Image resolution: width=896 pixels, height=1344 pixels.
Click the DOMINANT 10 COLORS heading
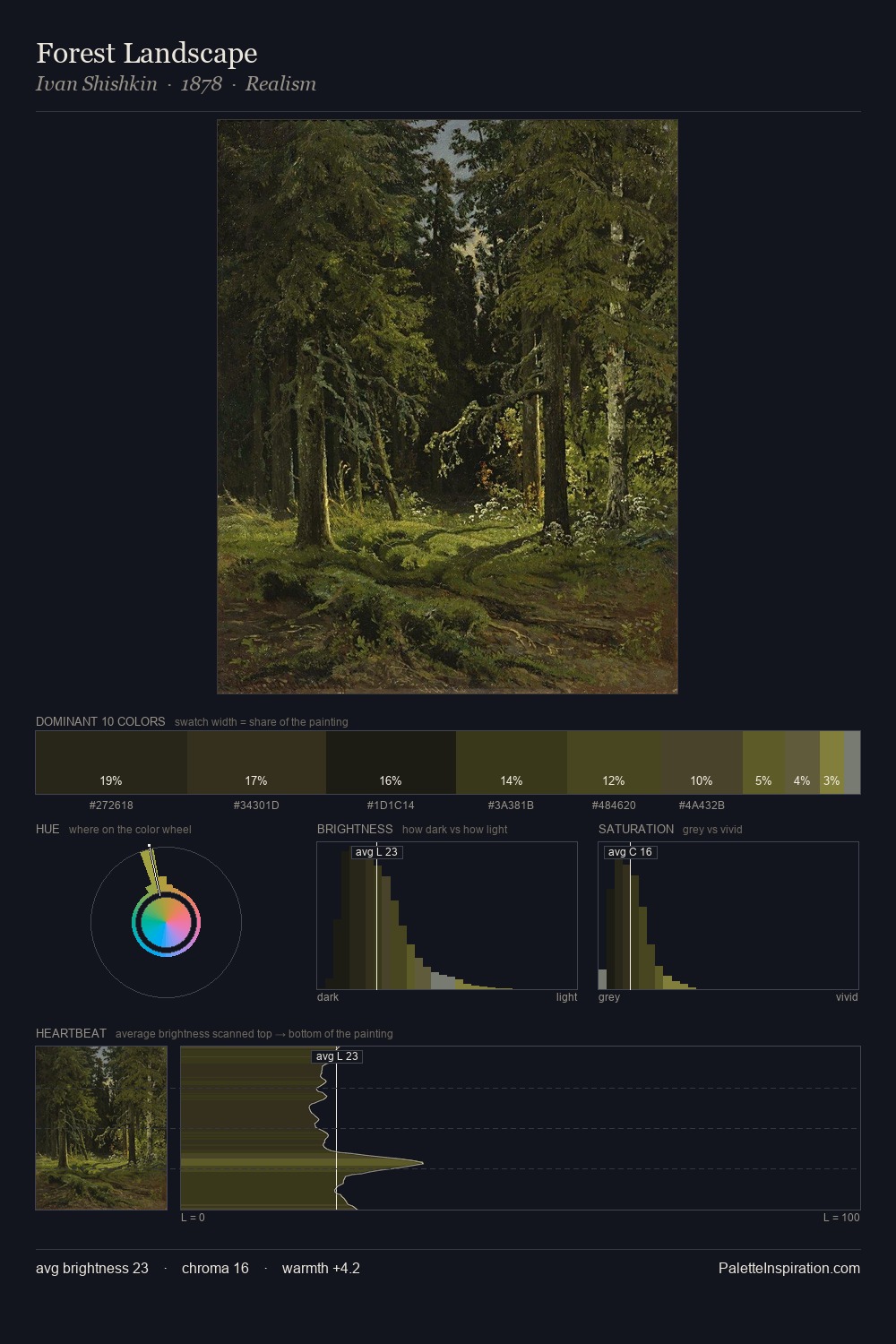point(100,721)
